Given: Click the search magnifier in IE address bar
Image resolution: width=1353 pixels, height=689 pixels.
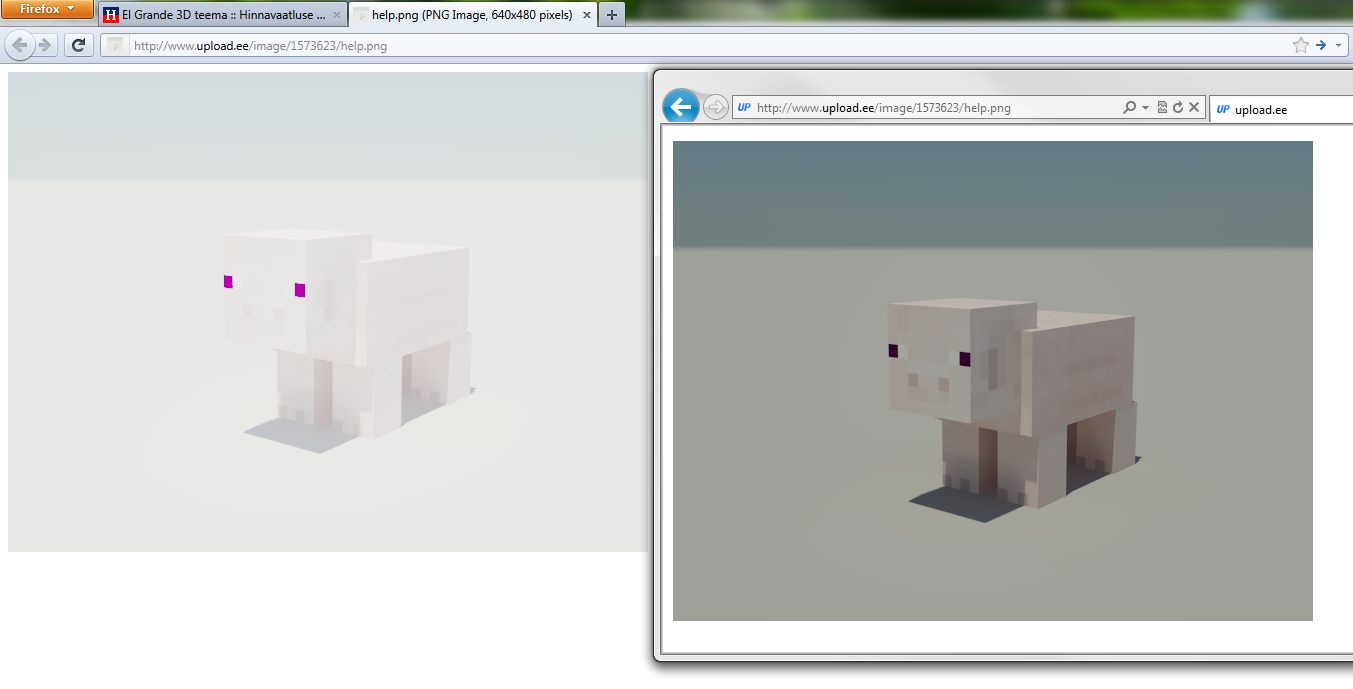Looking at the screenshot, I should coord(1129,107).
